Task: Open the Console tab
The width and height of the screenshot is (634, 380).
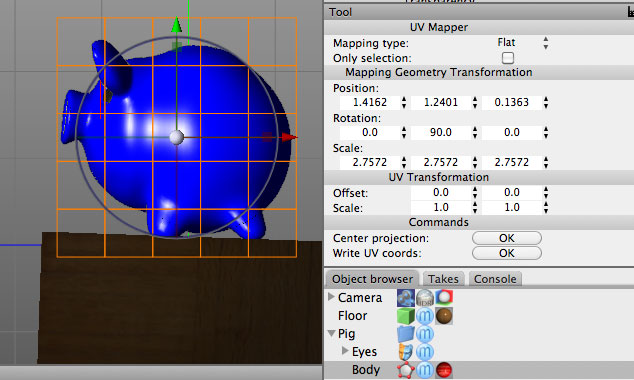Action: tap(495, 279)
